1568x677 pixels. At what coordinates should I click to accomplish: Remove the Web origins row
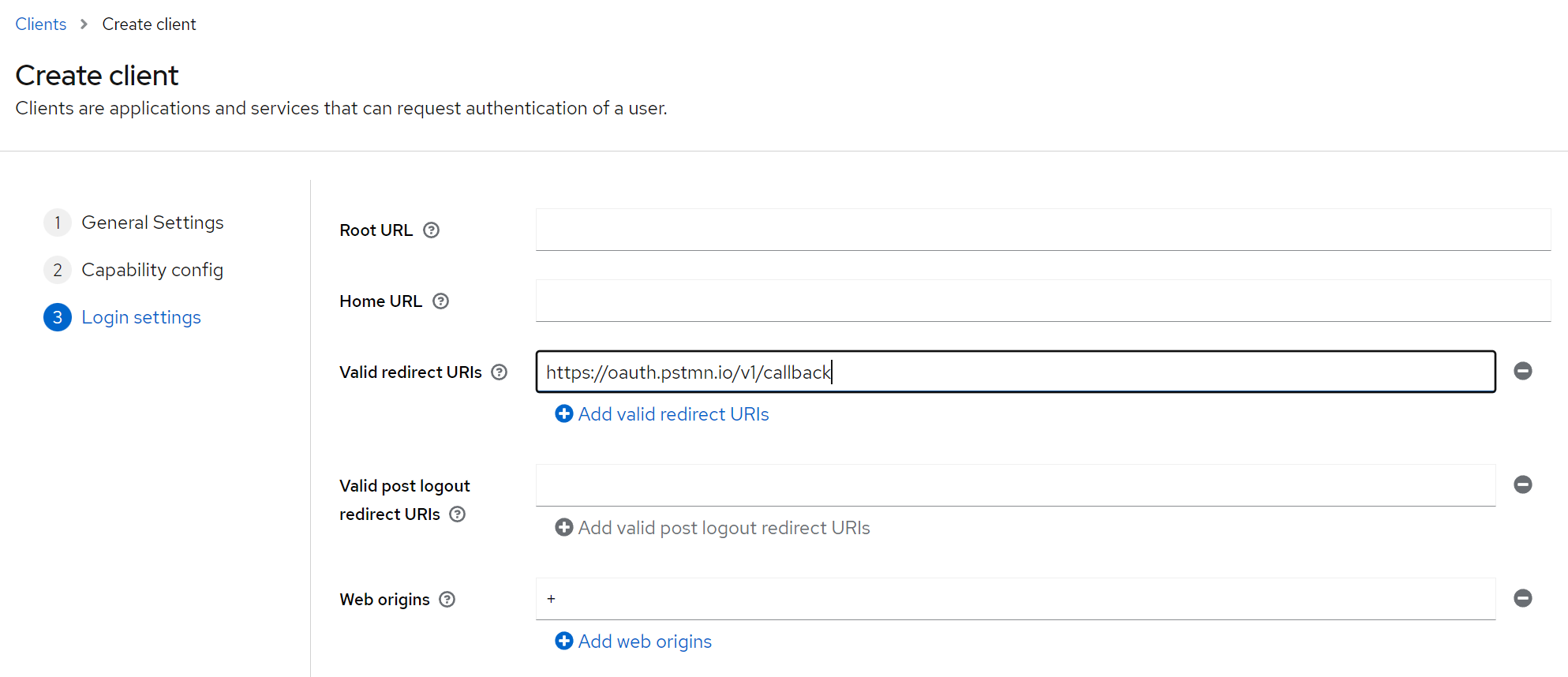[x=1523, y=598]
